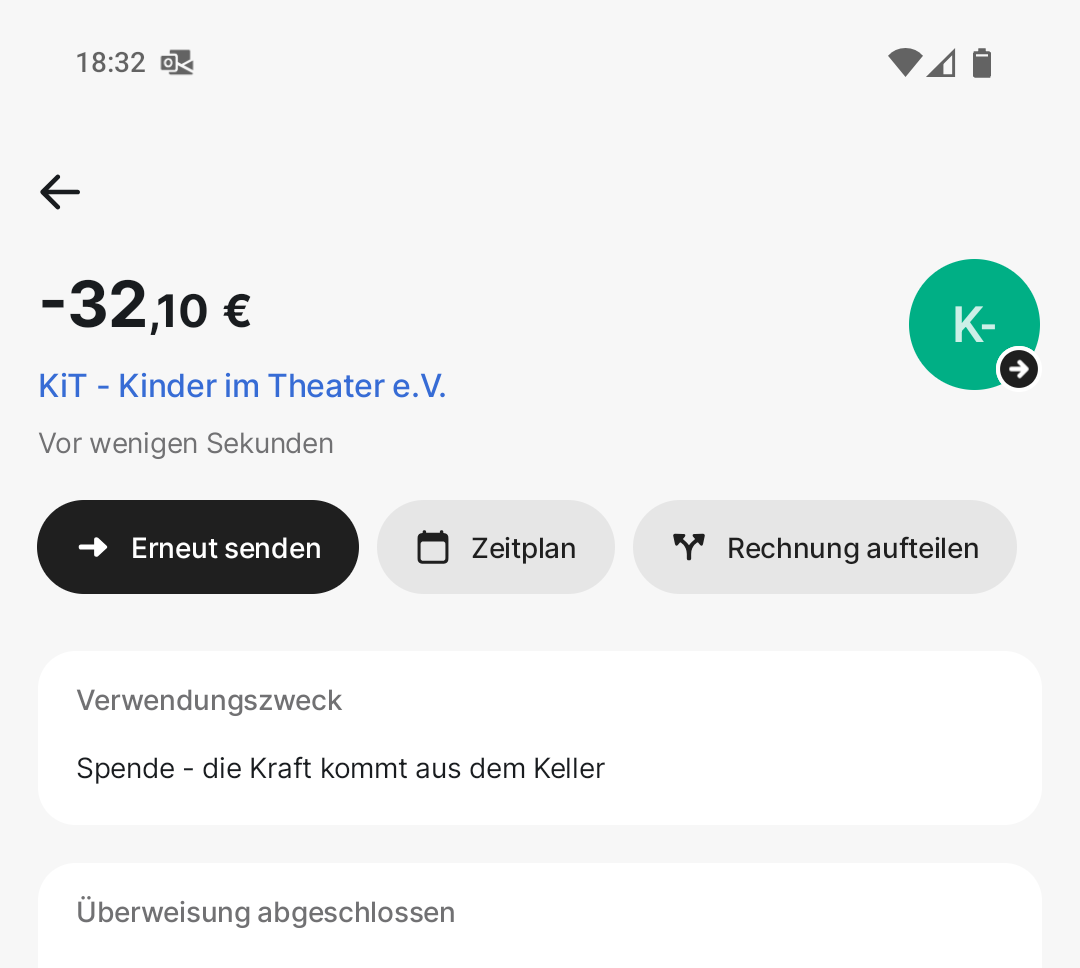Tap the Verwendungszweck heading
Viewport: 1080px width, 968px height.
pos(210,701)
